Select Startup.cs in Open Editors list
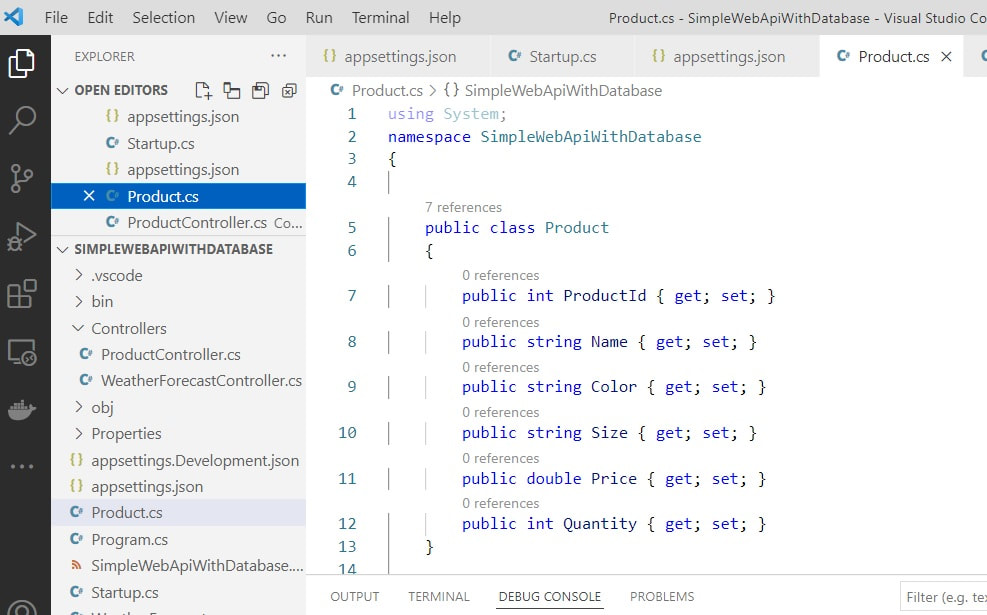987x615 pixels. (161, 144)
